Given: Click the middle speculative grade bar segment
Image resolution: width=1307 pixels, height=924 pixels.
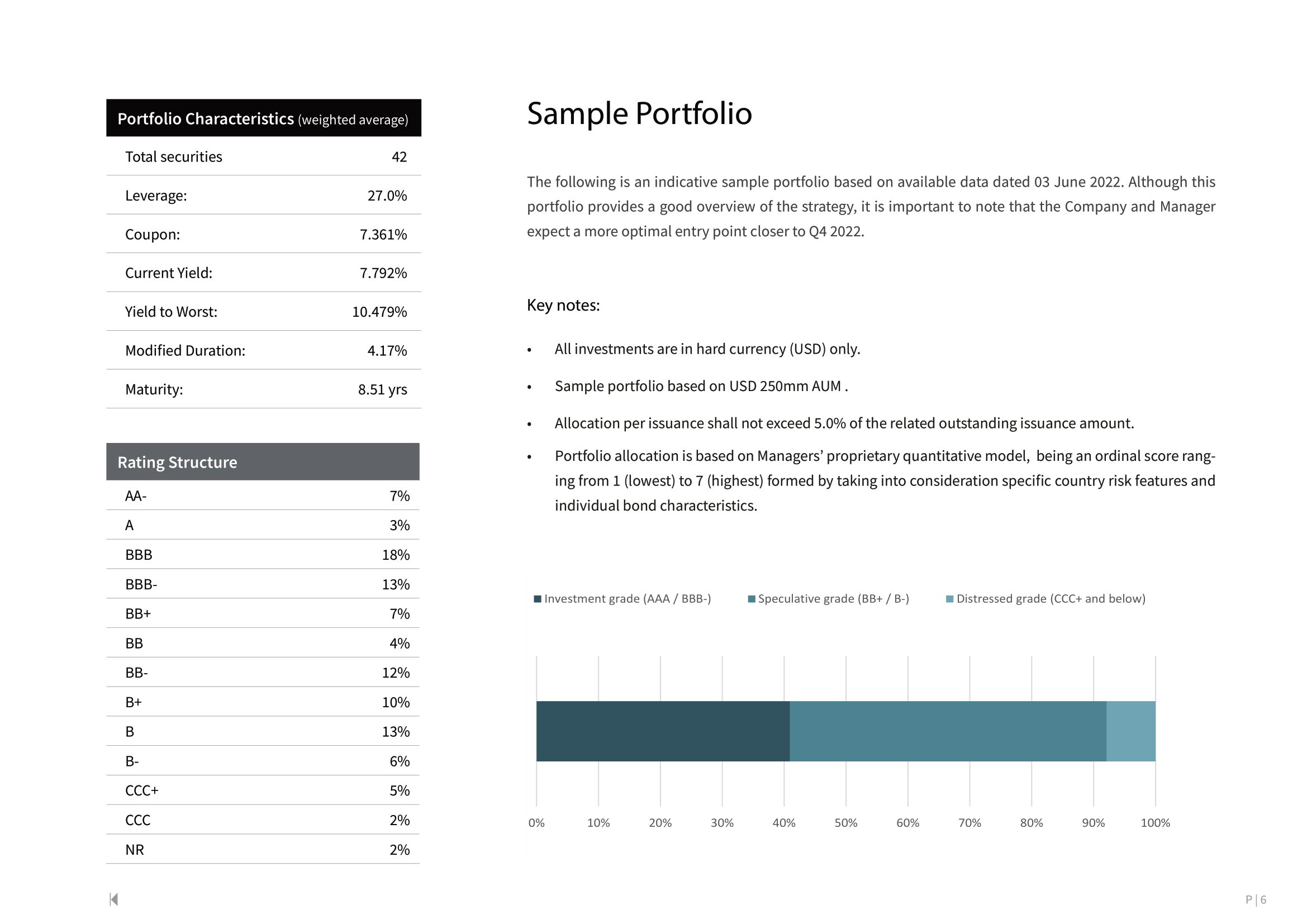Looking at the screenshot, I should click(948, 731).
